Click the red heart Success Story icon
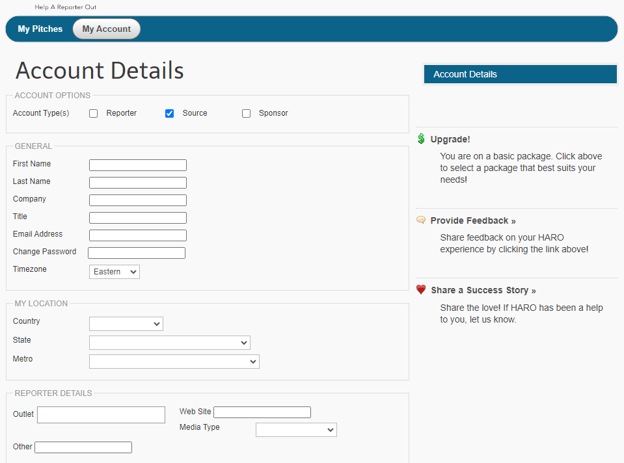This screenshot has width=624, height=463. pyautogui.click(x=421, y=289)
